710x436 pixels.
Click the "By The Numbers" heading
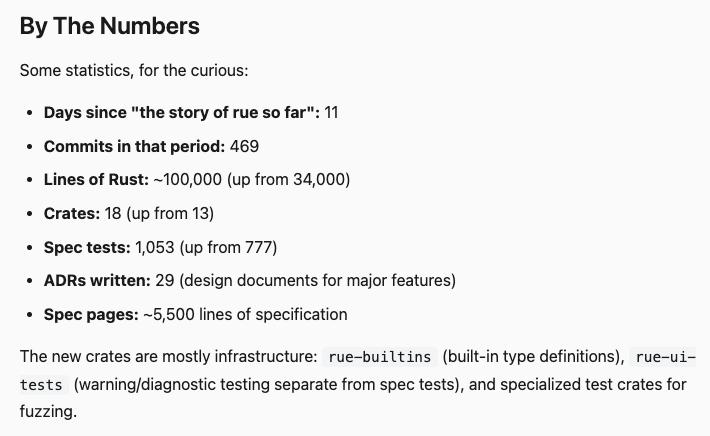110,27
